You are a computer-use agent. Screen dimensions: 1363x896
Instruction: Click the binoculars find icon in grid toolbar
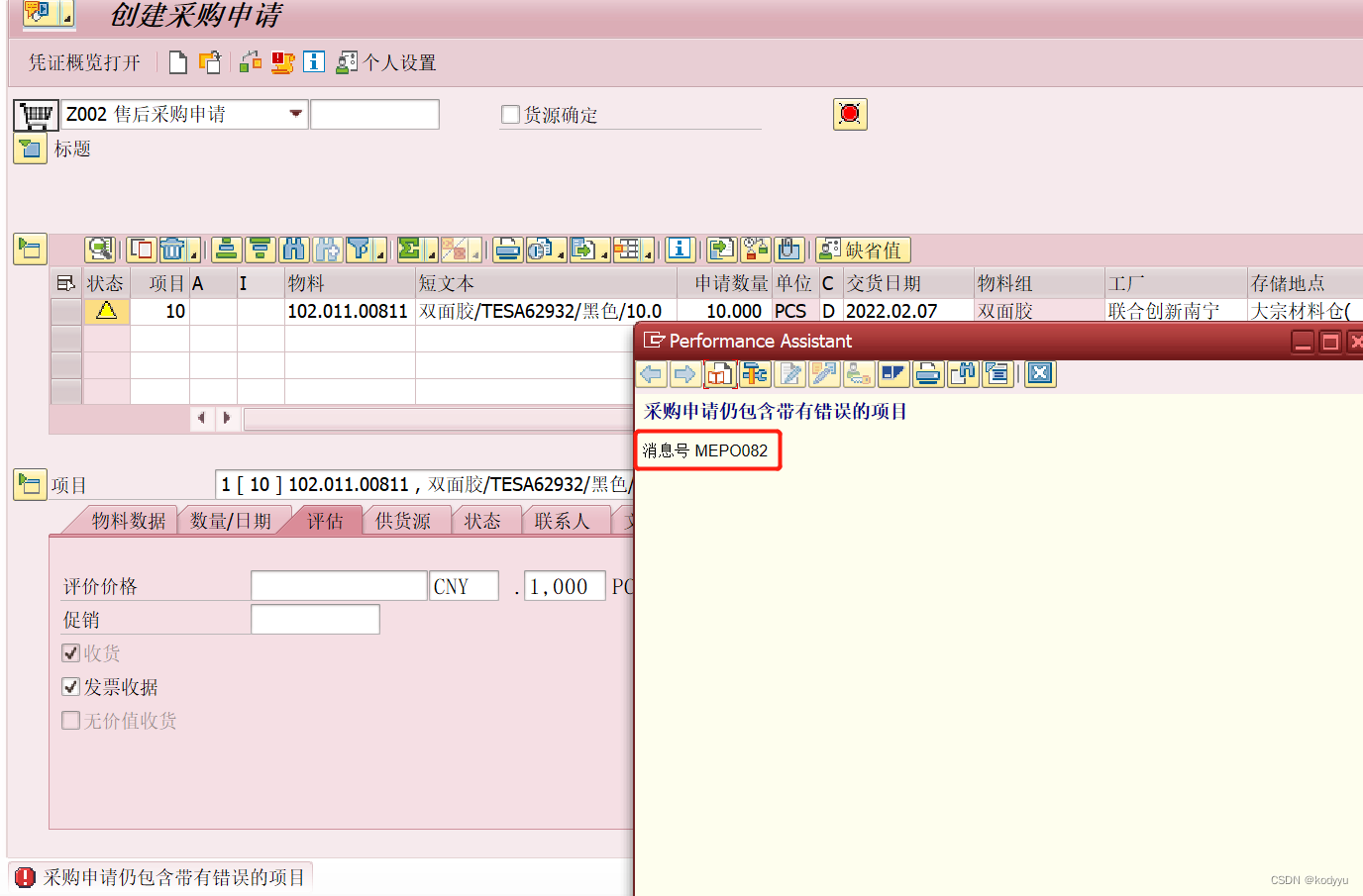294,249
